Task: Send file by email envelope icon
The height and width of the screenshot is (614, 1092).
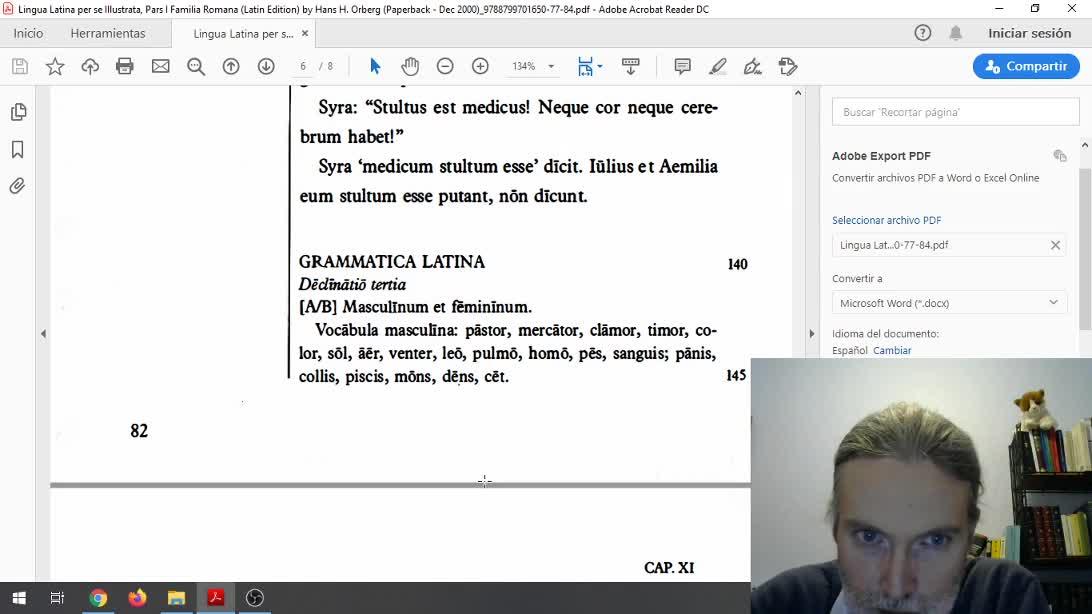Action: [x=160, y=66]
